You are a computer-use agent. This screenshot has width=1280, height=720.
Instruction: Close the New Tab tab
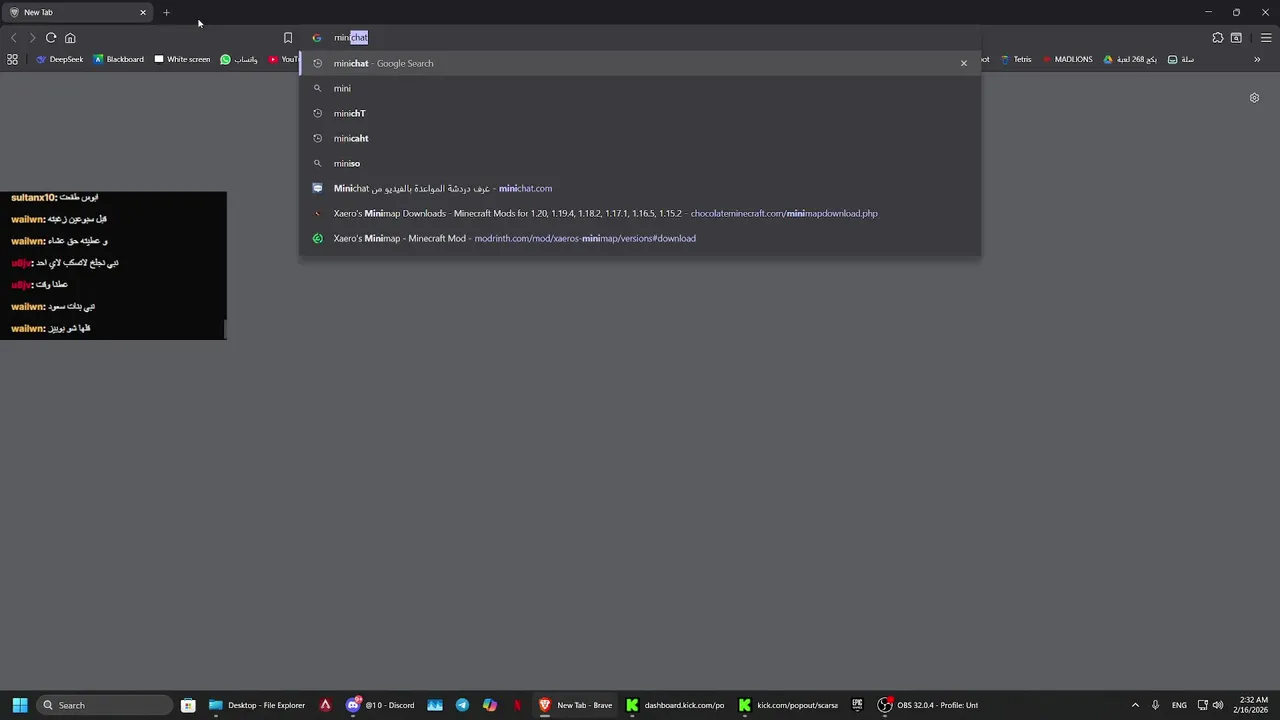(143, 12)
